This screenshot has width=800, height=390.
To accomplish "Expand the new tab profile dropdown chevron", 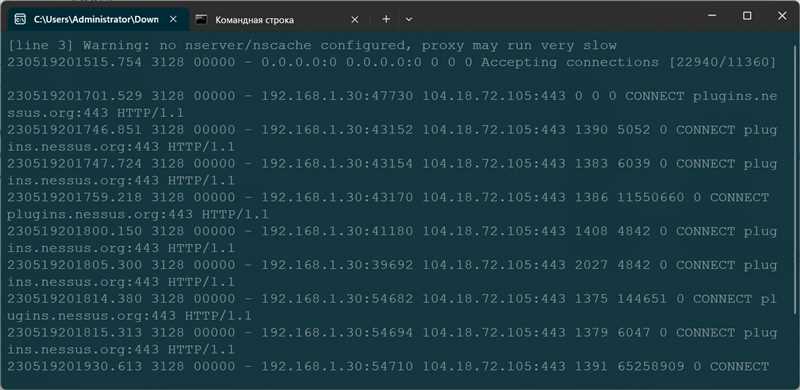I will point(409,19).
